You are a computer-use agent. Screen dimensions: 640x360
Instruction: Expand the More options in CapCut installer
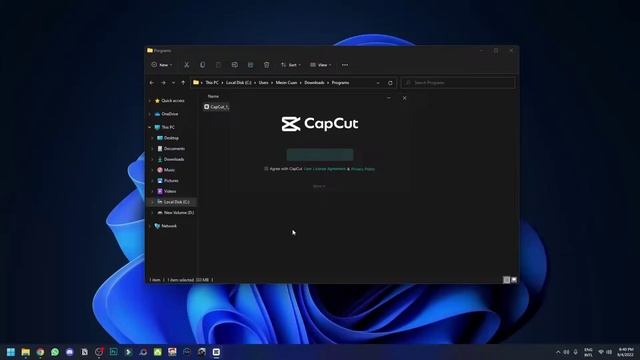(319, 186)
